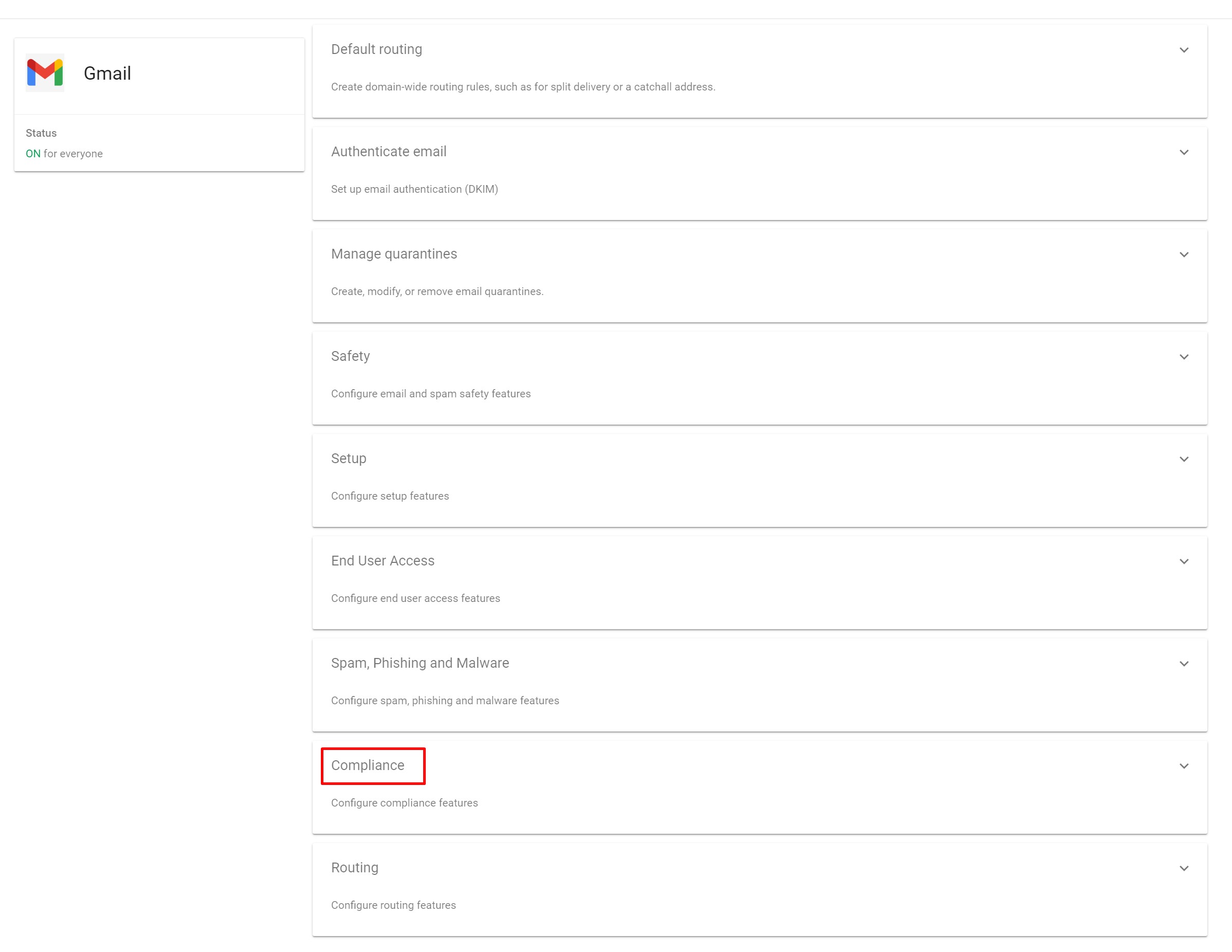
Task: Click Configure spam, phishing and malware description
Action: (x=444, y=701)
